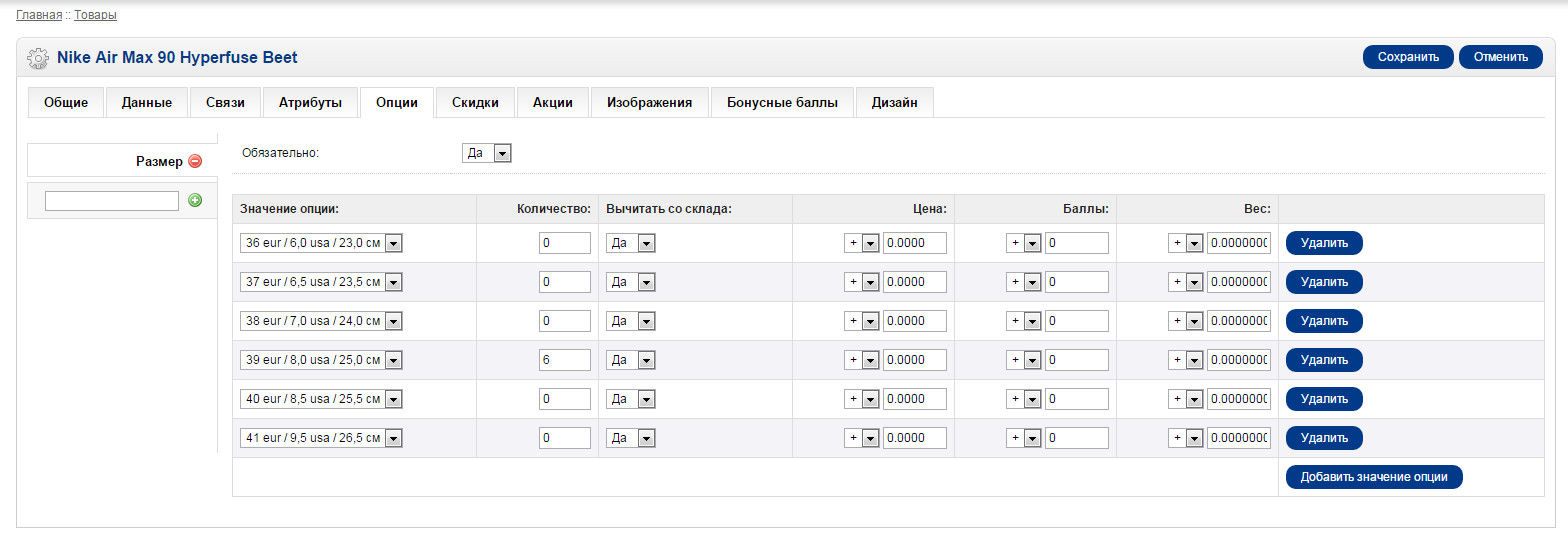Click the new option name input field
Screen dimensions: 1568x544
[112, 201]
